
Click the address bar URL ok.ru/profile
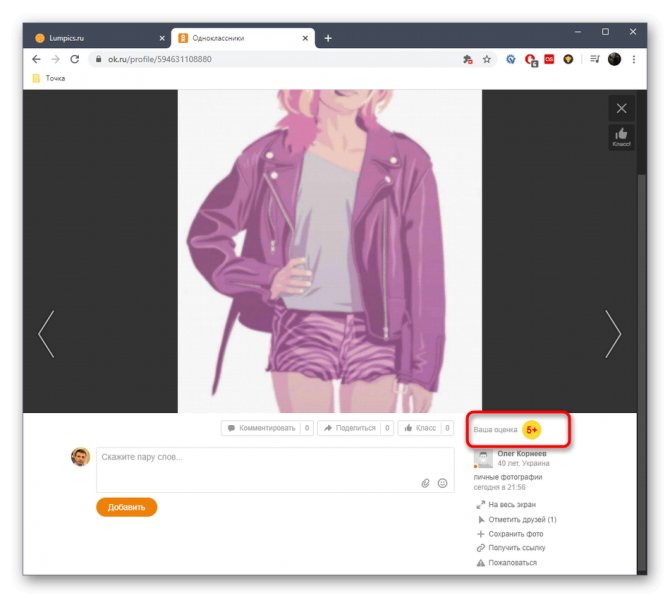point(160,59)
